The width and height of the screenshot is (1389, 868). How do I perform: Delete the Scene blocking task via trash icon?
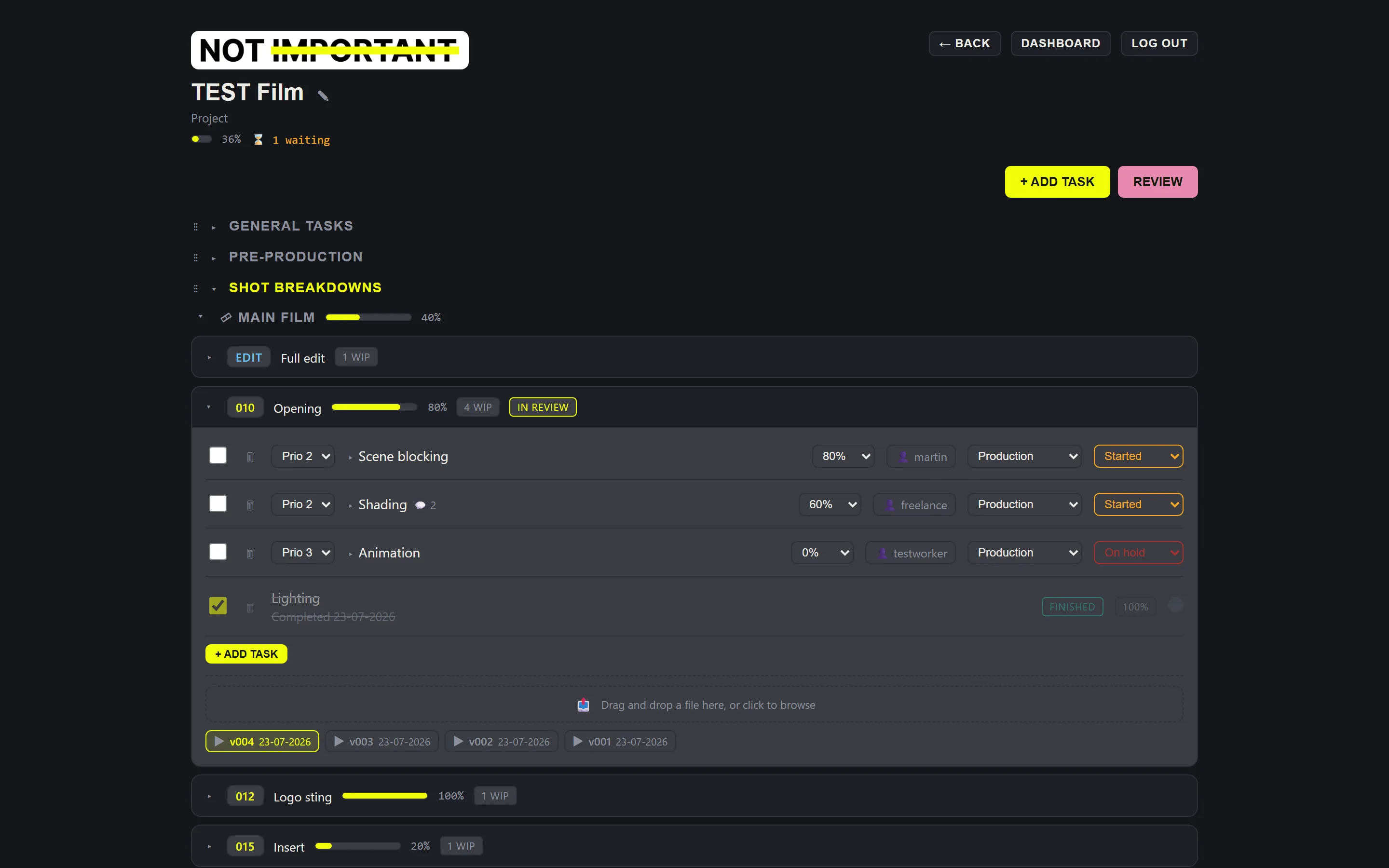click(250, 457)
